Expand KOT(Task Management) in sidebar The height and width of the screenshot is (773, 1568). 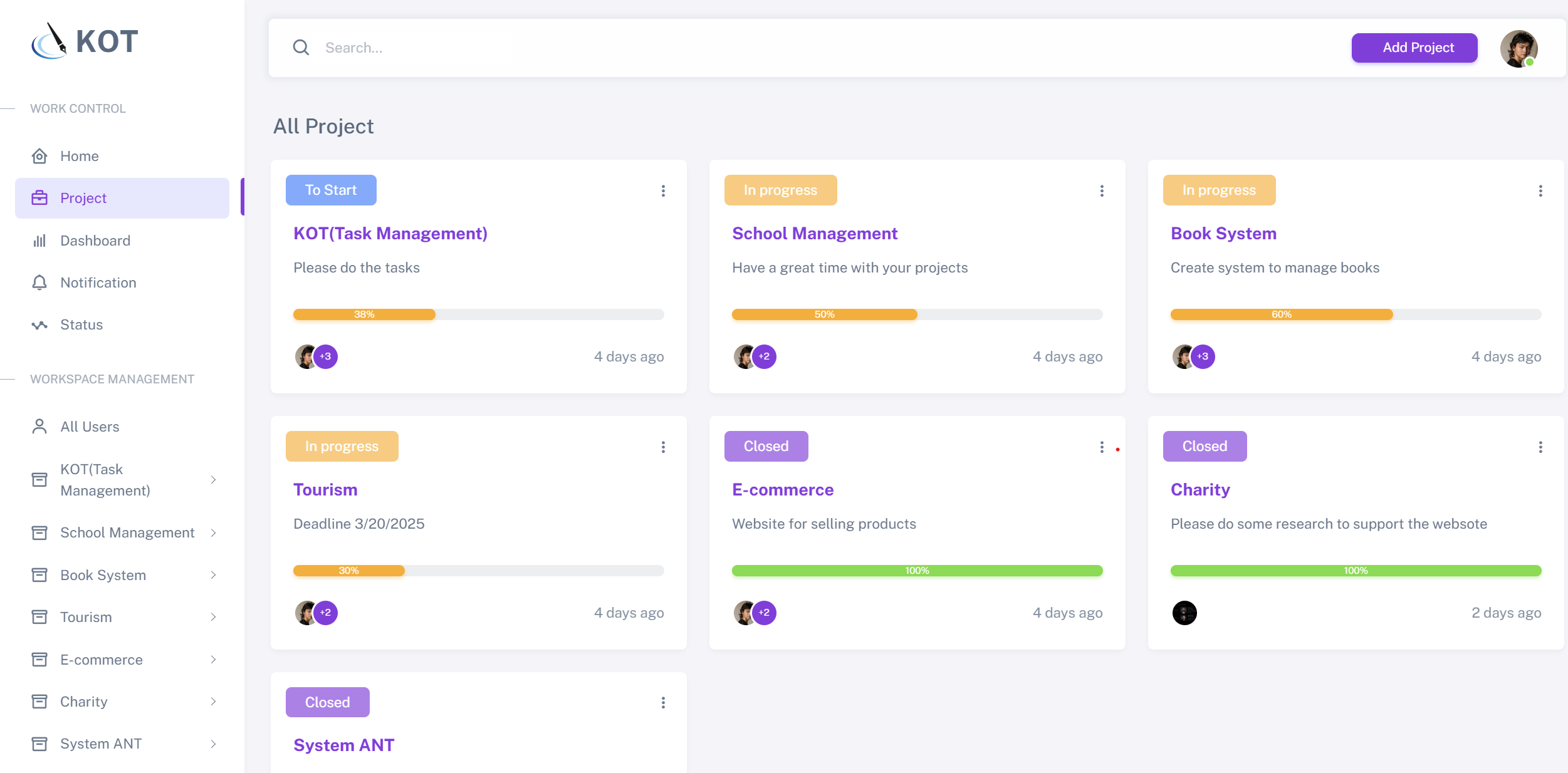pos(213,480)
